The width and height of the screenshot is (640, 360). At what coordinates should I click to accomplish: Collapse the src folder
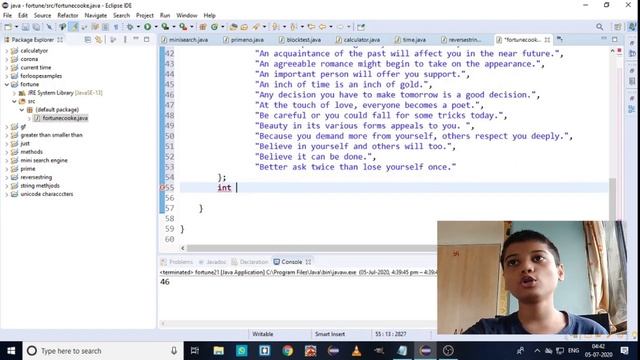(14, 101)
